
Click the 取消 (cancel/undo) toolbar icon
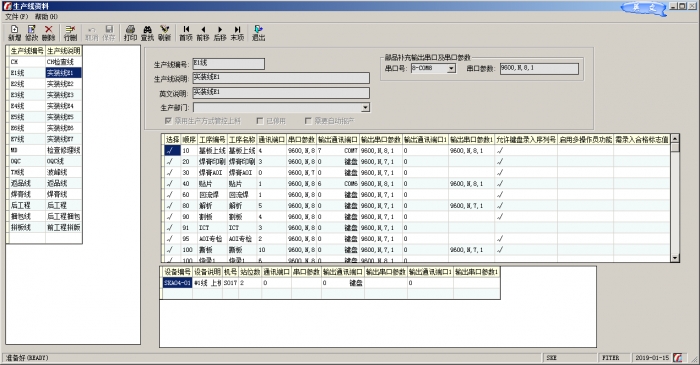pyautogui.click(x=92, y=33)
